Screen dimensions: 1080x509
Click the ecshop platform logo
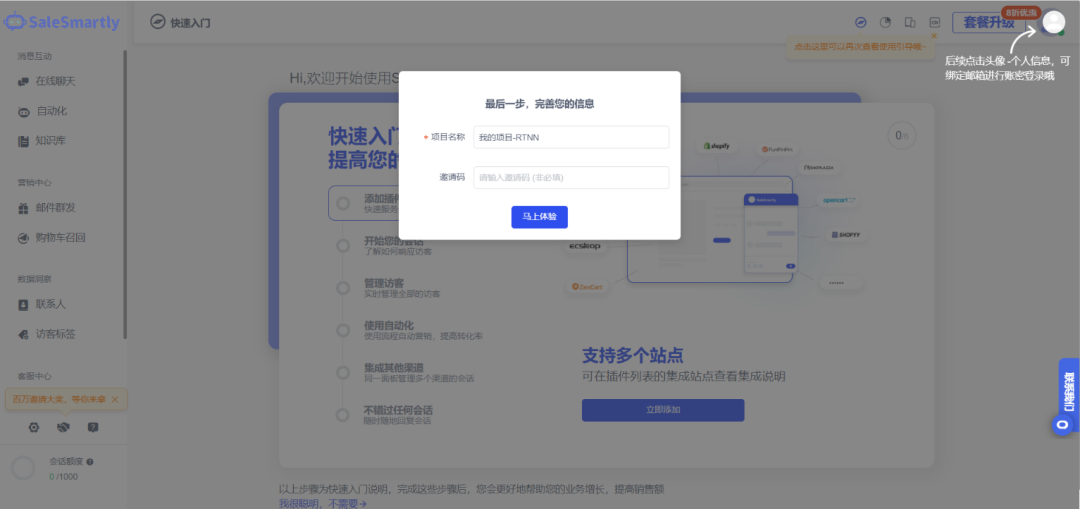[584, 246]
